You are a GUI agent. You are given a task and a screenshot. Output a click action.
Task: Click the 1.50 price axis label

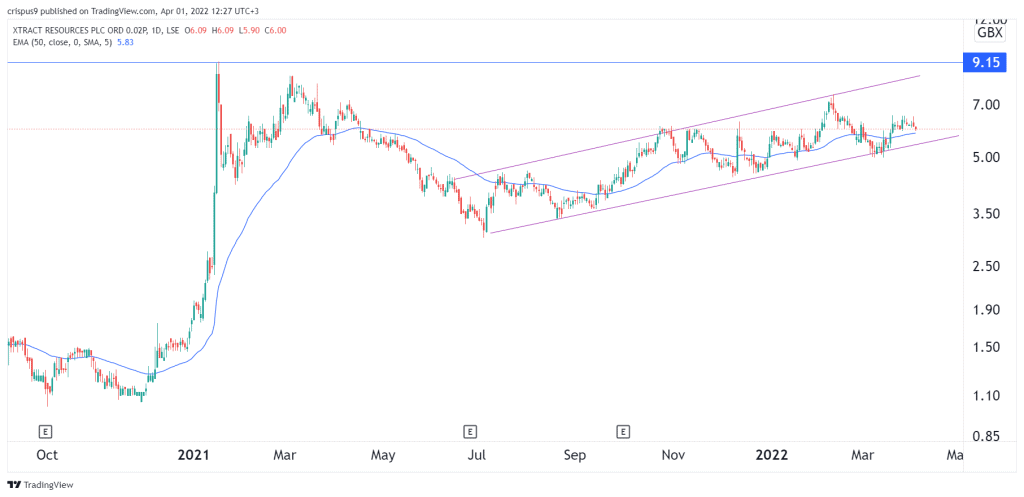point(984,347)
